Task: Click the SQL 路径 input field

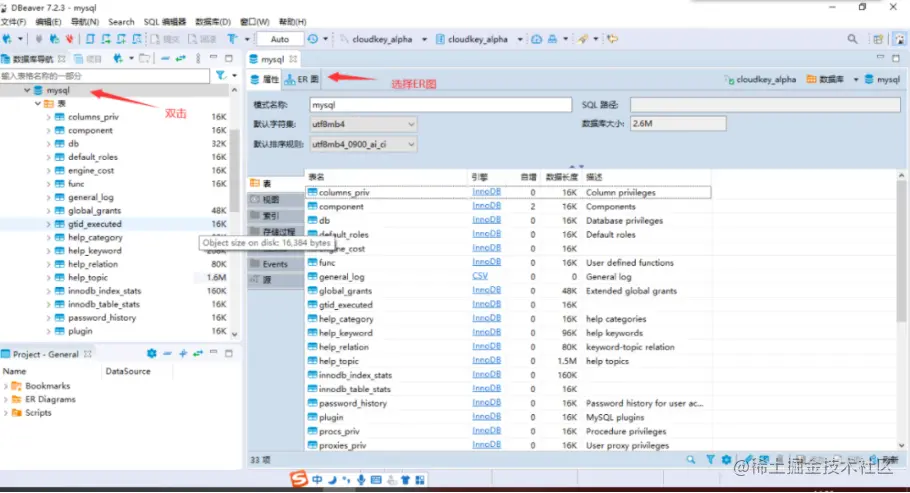Action: tap(765, 105)
